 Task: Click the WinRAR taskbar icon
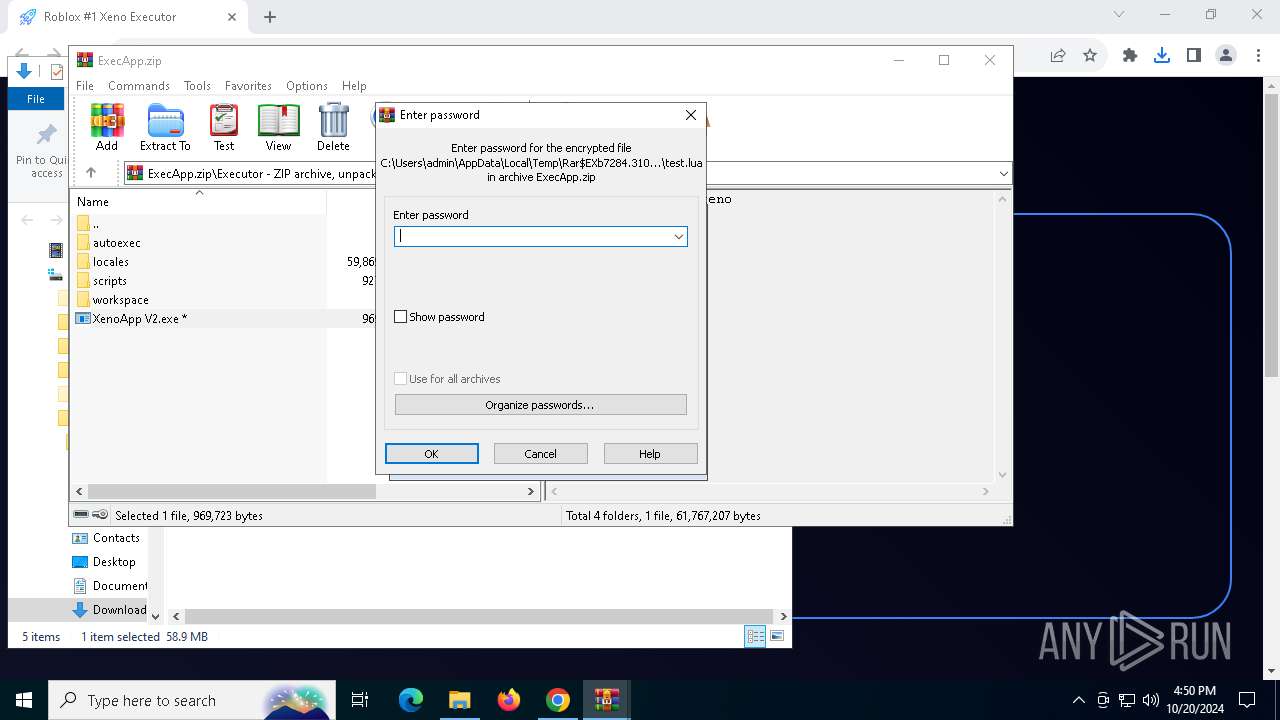click(x=607, y=700)
